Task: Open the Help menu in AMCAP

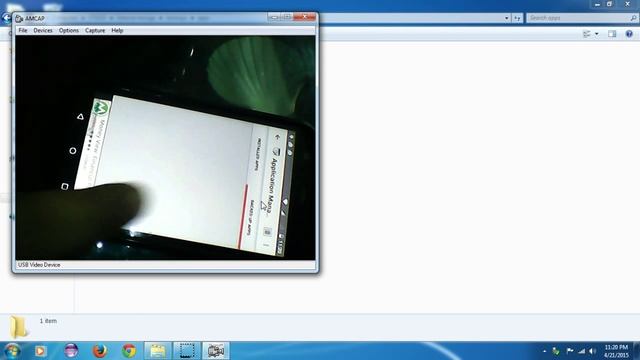Action: (117, 31)
